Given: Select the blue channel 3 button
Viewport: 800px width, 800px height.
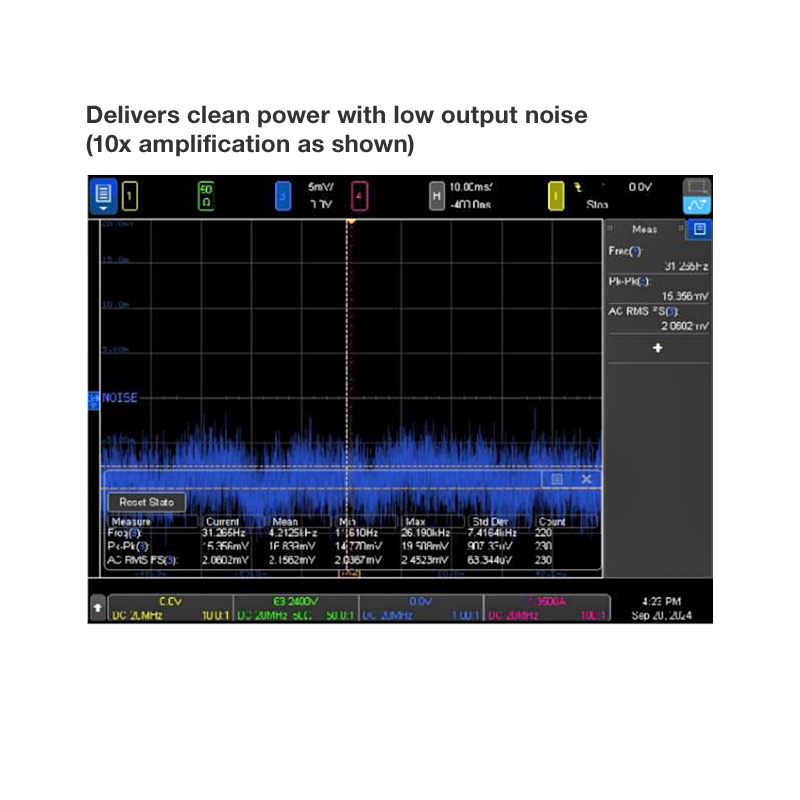Looking at the screenshot, I should 283,196.
